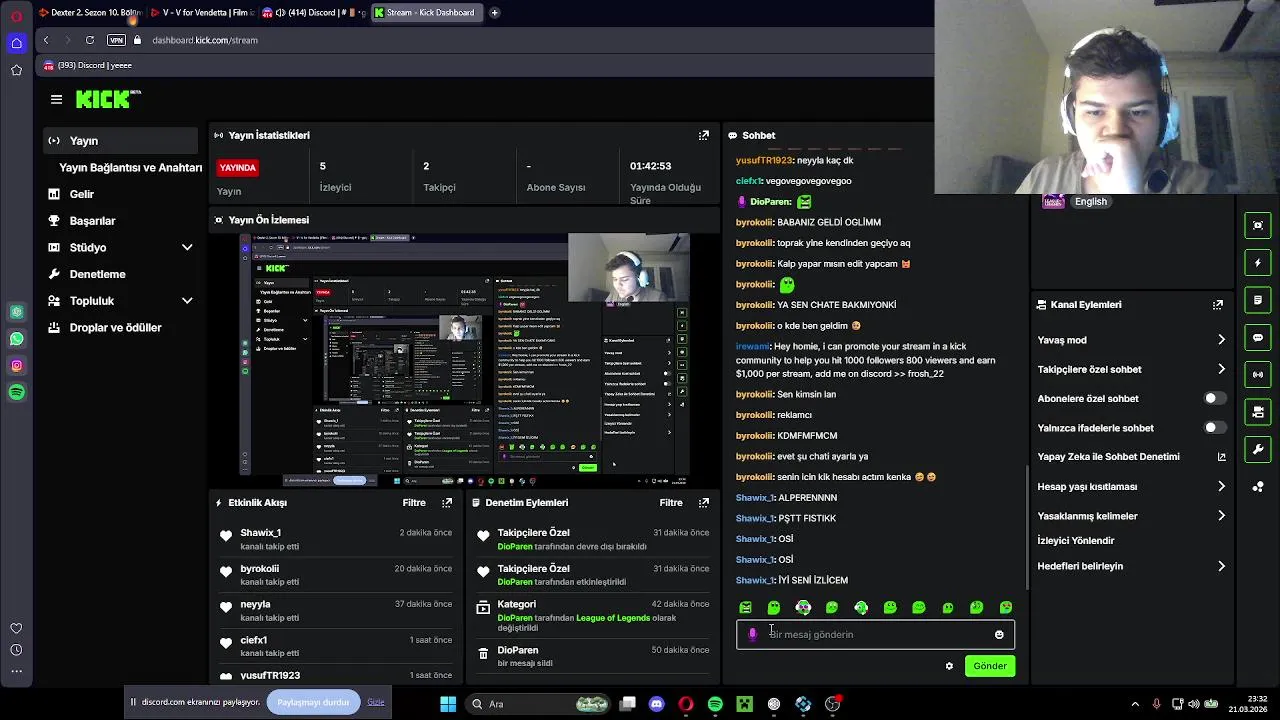Screen dimensions: 1280x720
Task: Click Paylaşımı durdur to stop sharing
Action: tap(313, 702)
